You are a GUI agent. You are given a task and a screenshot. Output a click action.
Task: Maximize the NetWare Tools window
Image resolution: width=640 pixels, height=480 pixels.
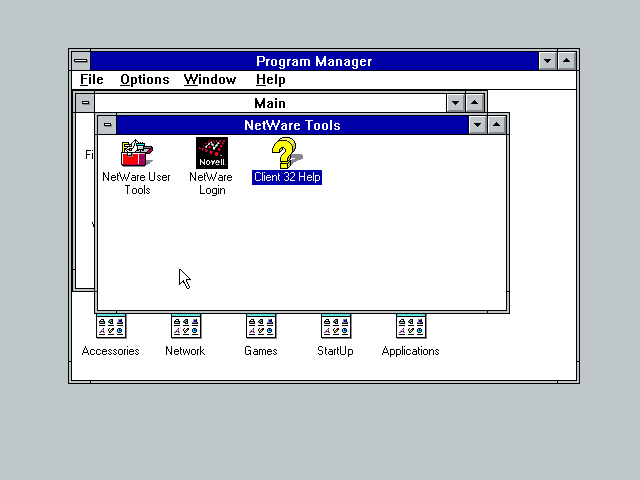496,125
